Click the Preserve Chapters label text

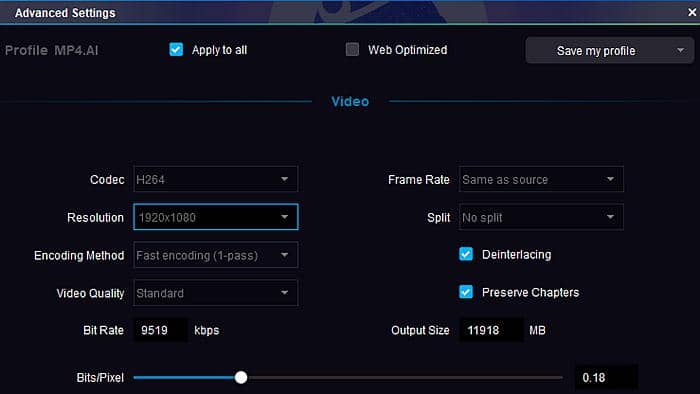pyautogui.click(x=530, y=292)
